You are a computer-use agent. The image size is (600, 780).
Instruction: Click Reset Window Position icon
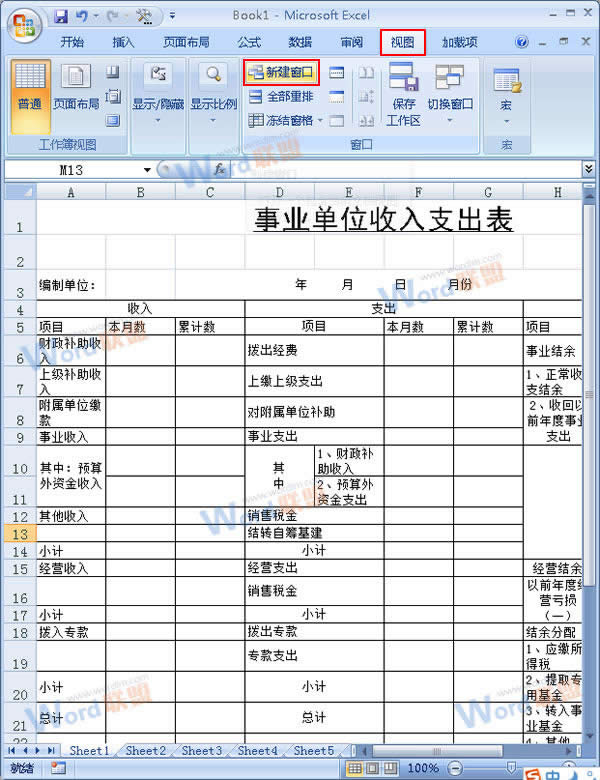coord(367,120)
